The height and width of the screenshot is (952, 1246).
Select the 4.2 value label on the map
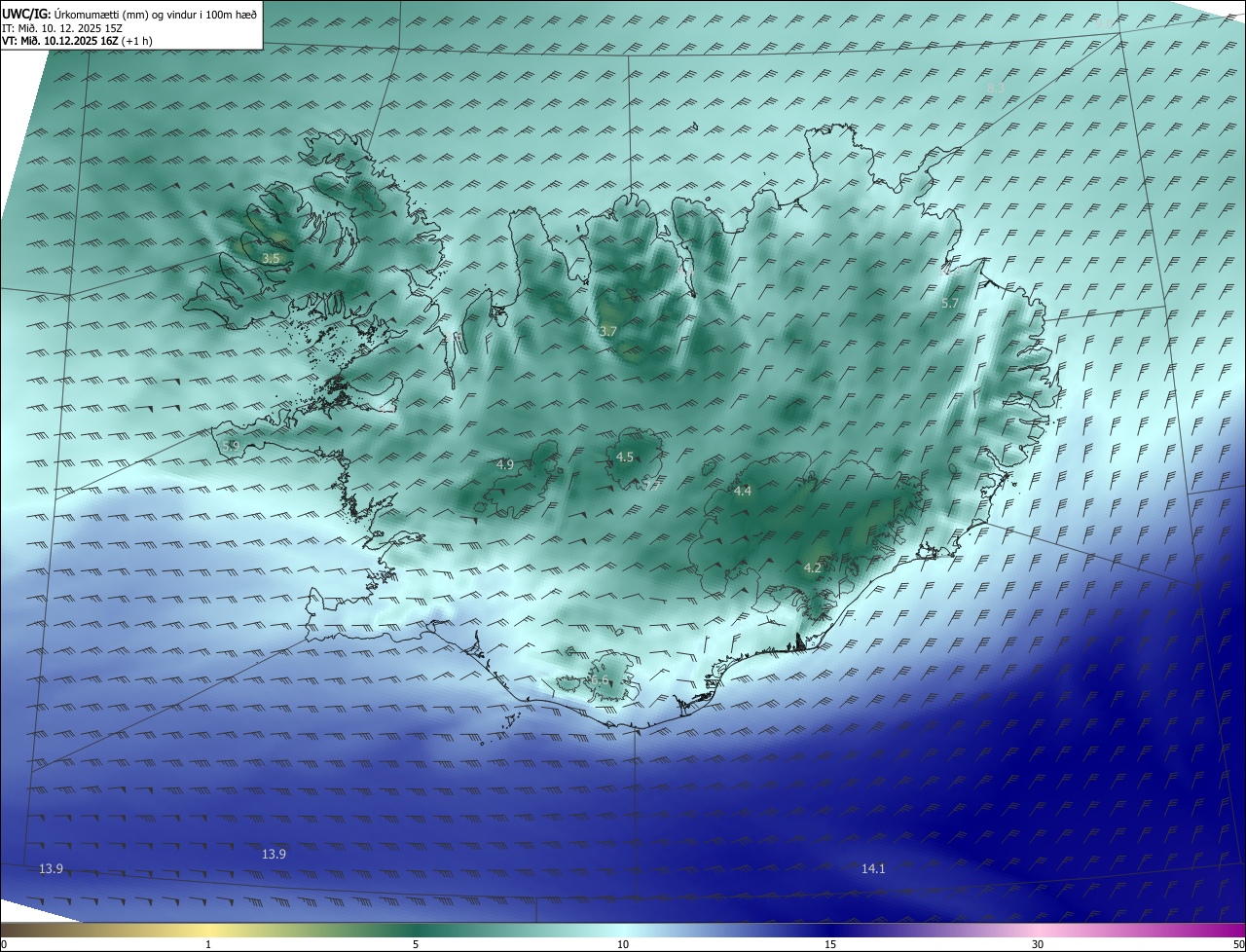[x=813, y=568]
